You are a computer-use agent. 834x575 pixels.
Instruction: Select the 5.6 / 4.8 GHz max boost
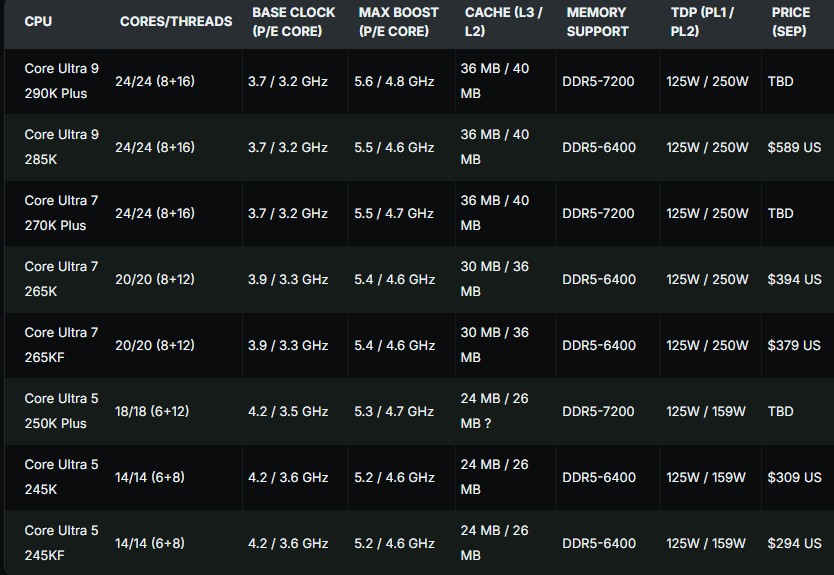pos(394,81)
